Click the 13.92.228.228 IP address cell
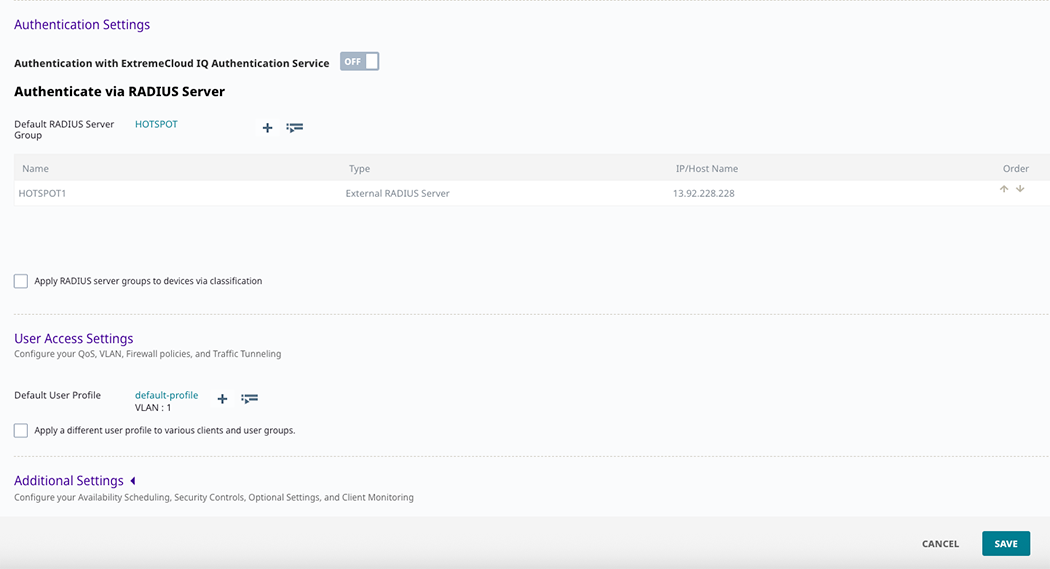Viewport: 1050px width, 569px height. coord(703,193)
